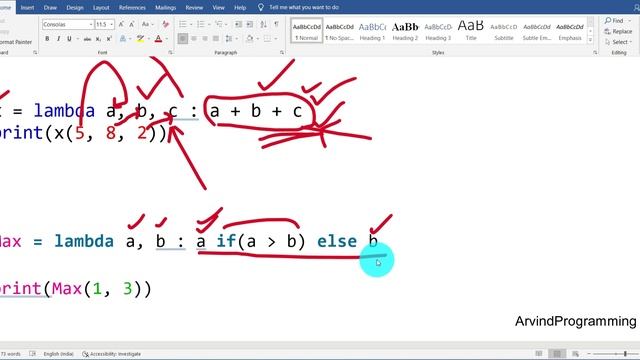Open the References tab

132,7
